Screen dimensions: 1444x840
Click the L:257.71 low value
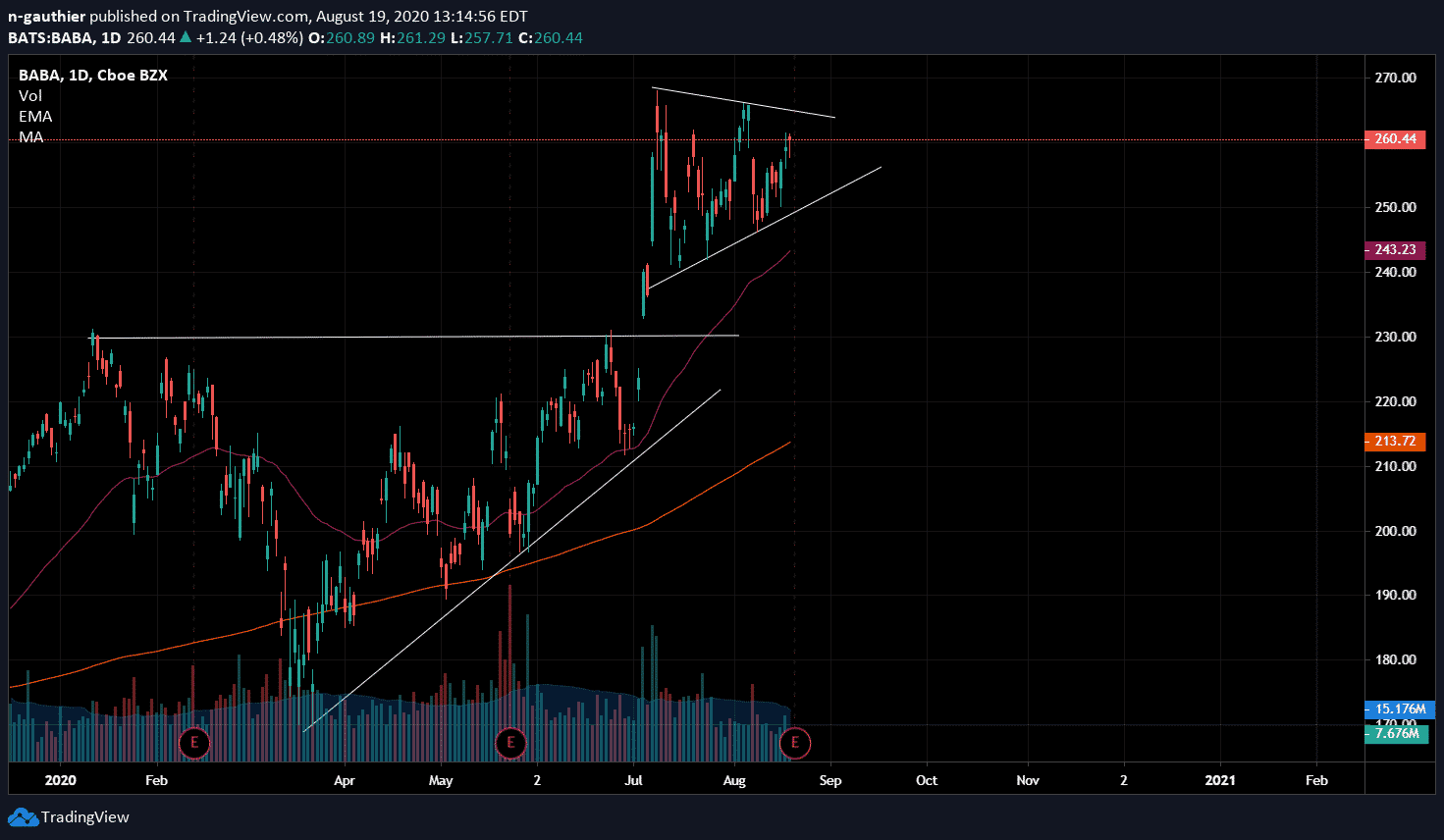[482, 38]
